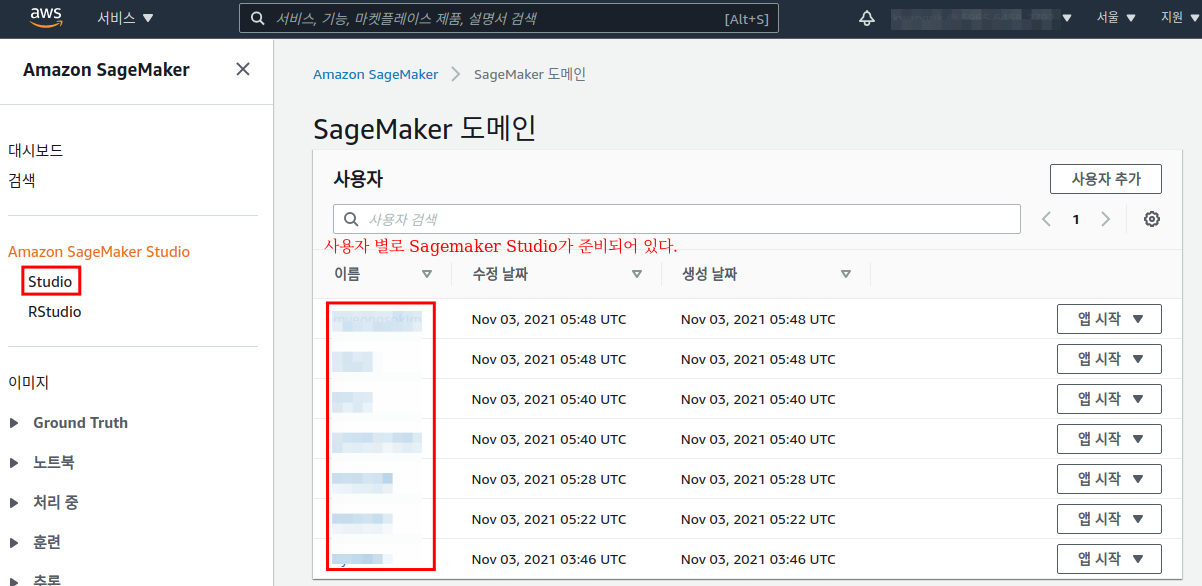
Task: Focus the 사용자 검색 input field
Action: pyautogui.click(x=677, y=219)
